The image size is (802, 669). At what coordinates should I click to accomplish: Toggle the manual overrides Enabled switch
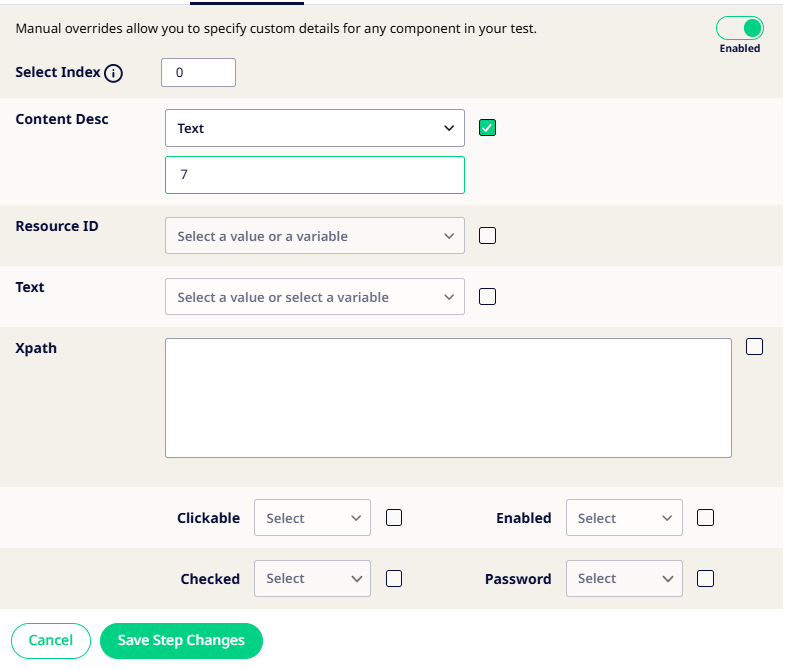740,28
